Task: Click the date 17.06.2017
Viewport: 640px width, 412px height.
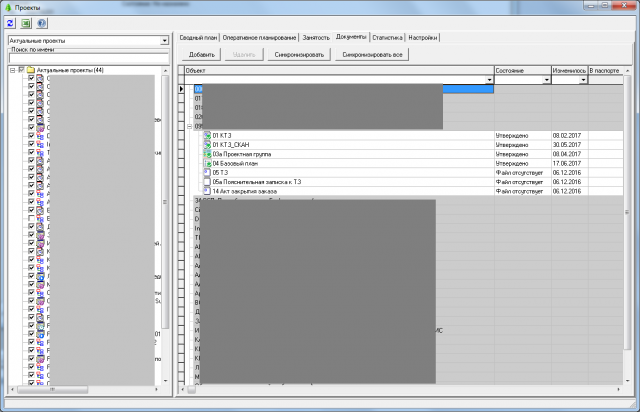Action: point(567,163)
